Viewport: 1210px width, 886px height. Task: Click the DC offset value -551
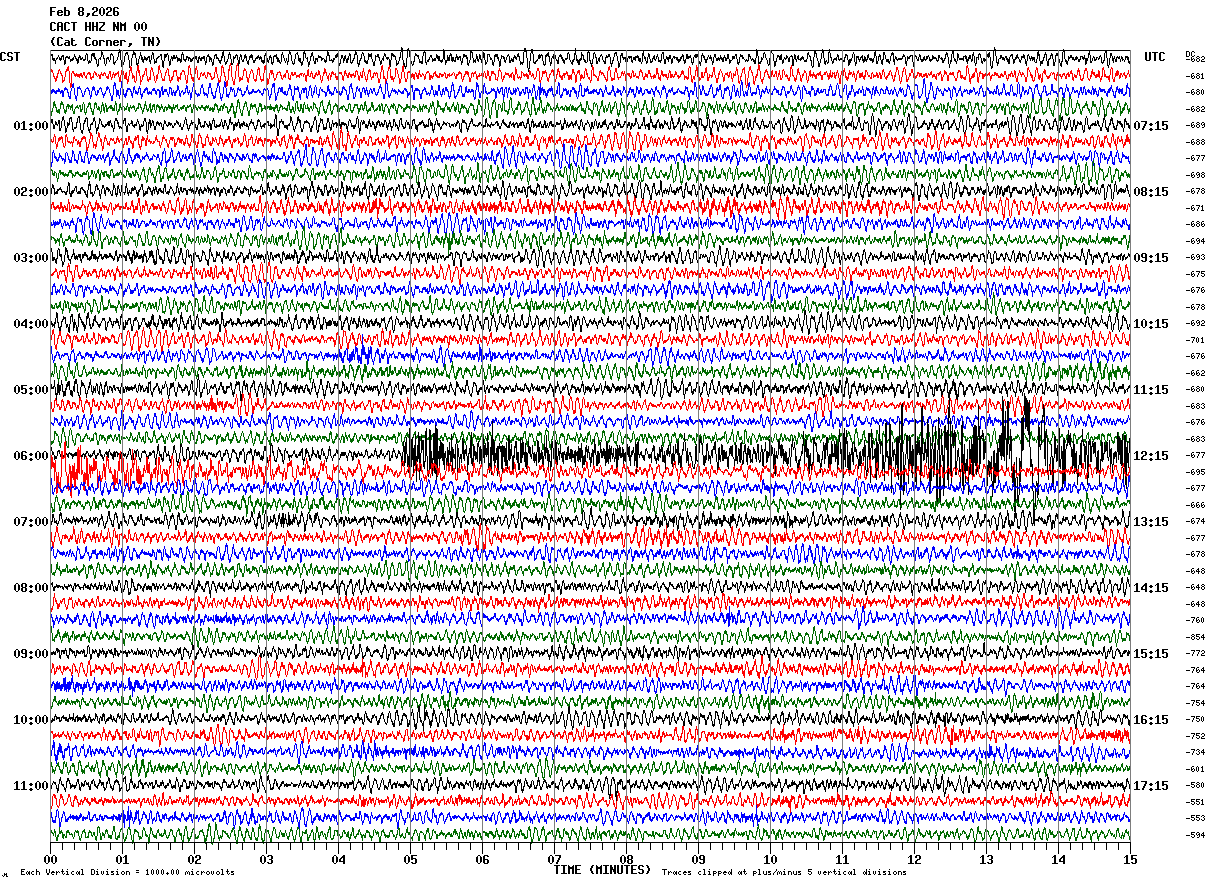[1195, 802]
